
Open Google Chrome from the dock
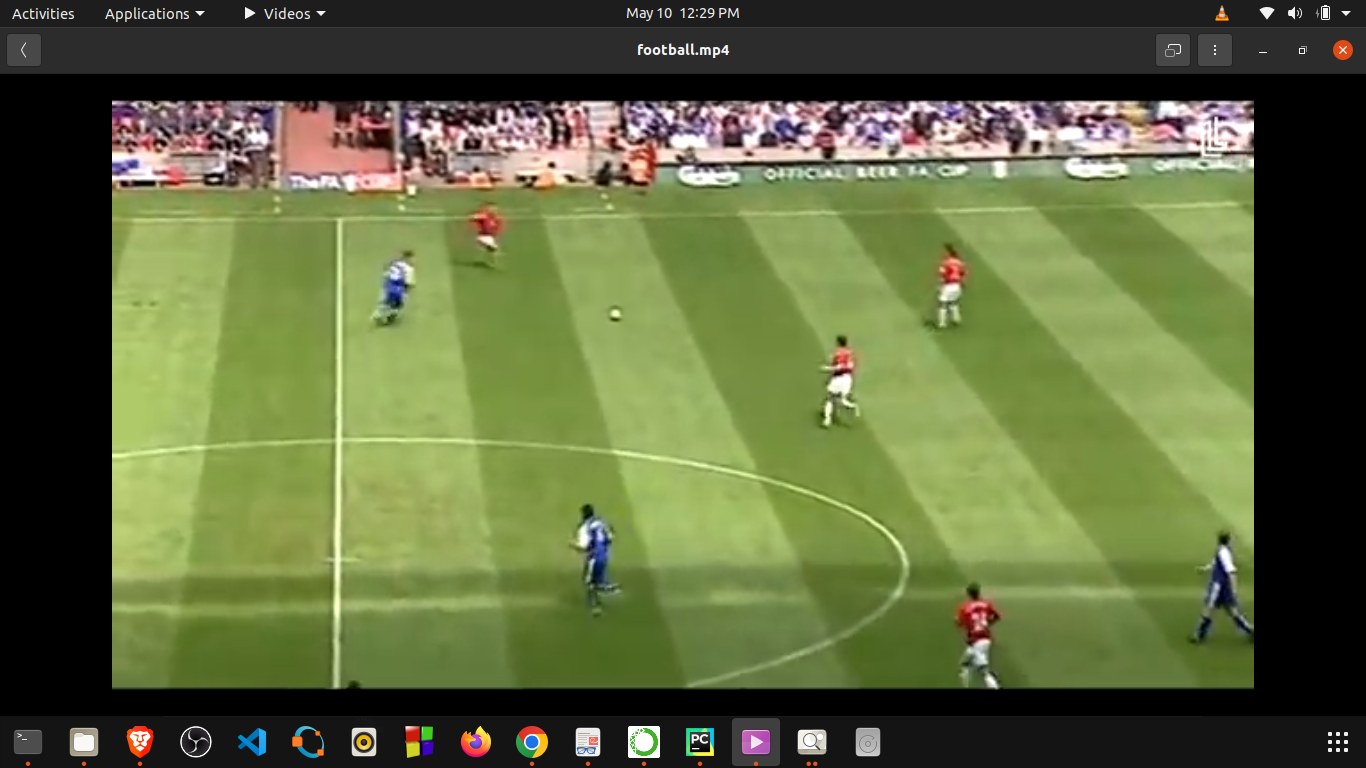[531, 743]
